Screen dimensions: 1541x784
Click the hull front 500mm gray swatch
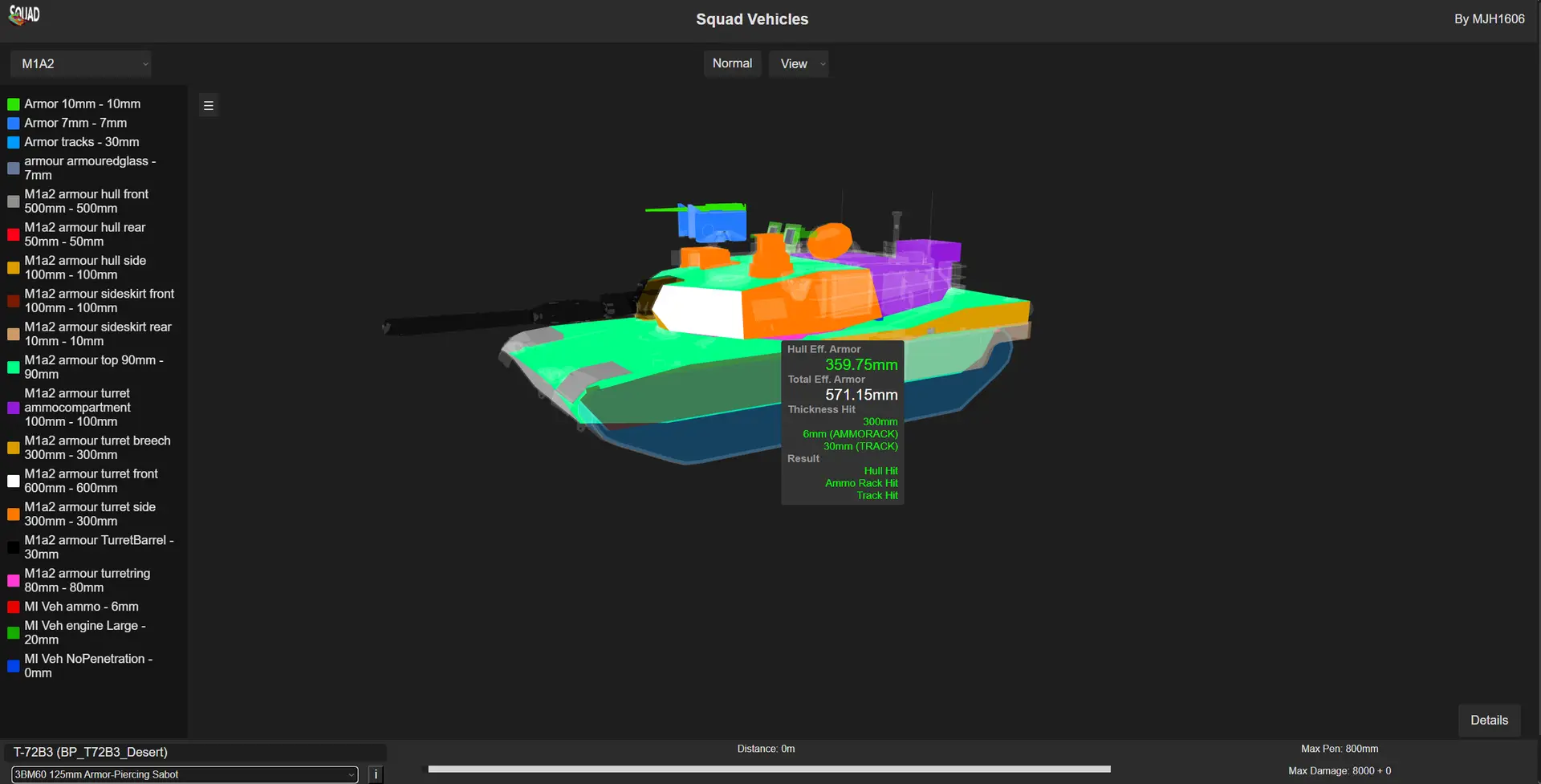click(14, 201)
